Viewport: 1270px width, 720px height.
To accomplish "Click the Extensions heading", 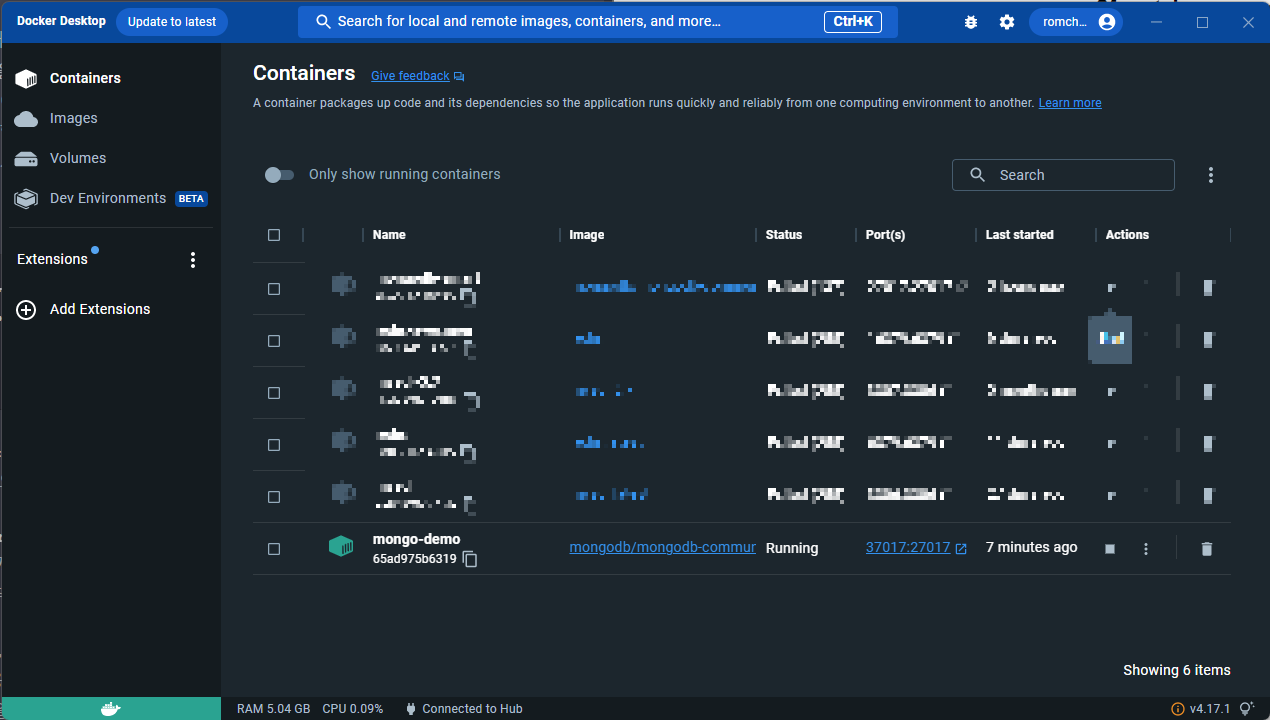I will (x=52, y=259).
